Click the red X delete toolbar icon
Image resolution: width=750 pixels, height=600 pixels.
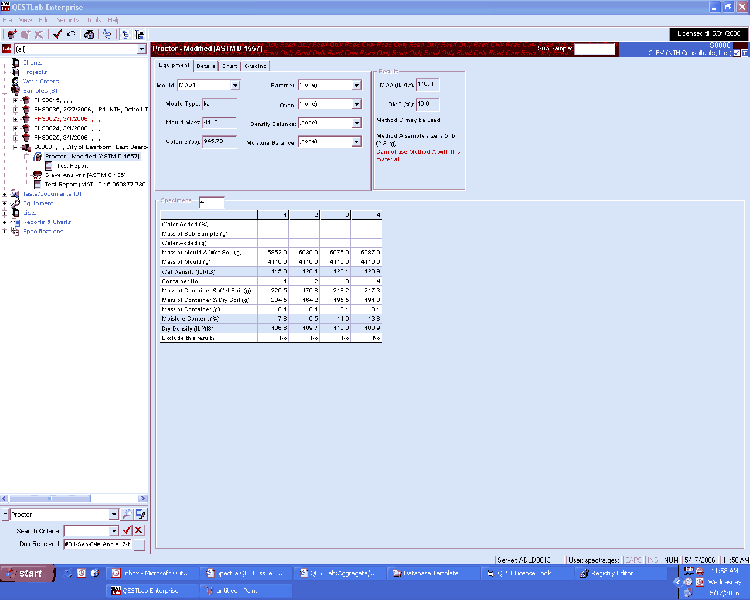[39, 34]
